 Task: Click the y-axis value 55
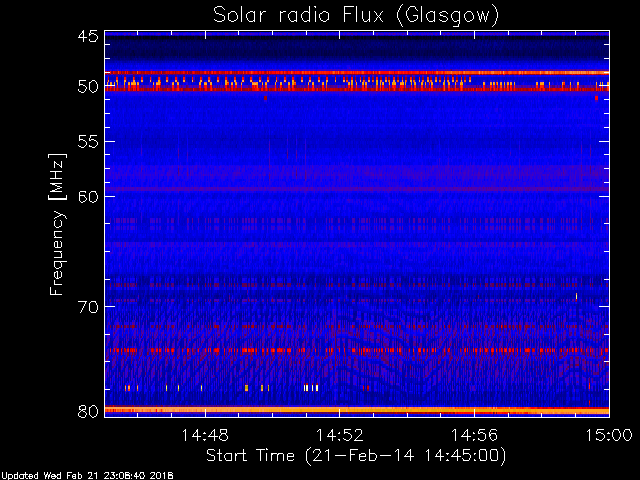pyautogui.click(x=88, y=142)
